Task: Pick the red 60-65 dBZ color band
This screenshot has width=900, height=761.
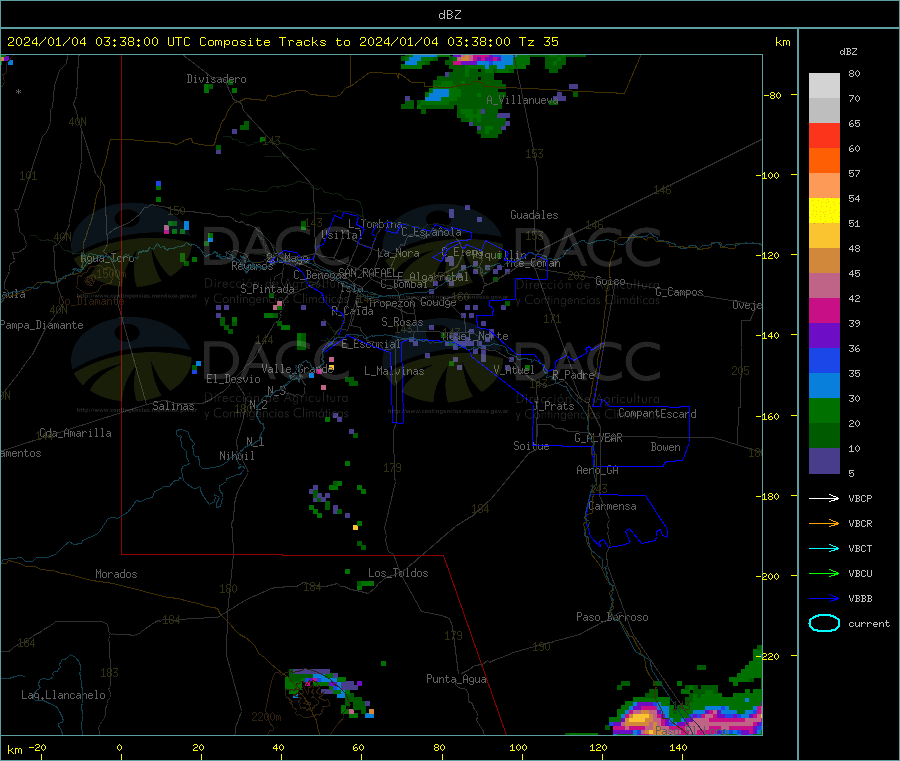Action: 824,135
